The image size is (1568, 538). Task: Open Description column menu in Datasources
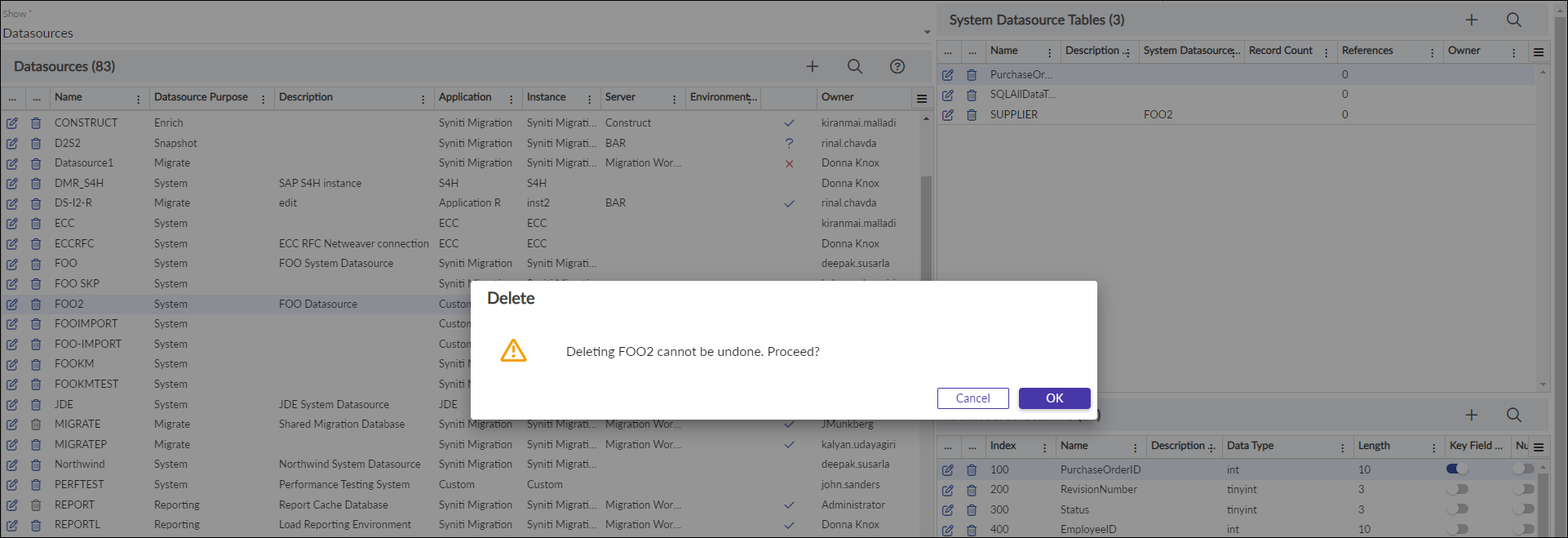[423, 100]
